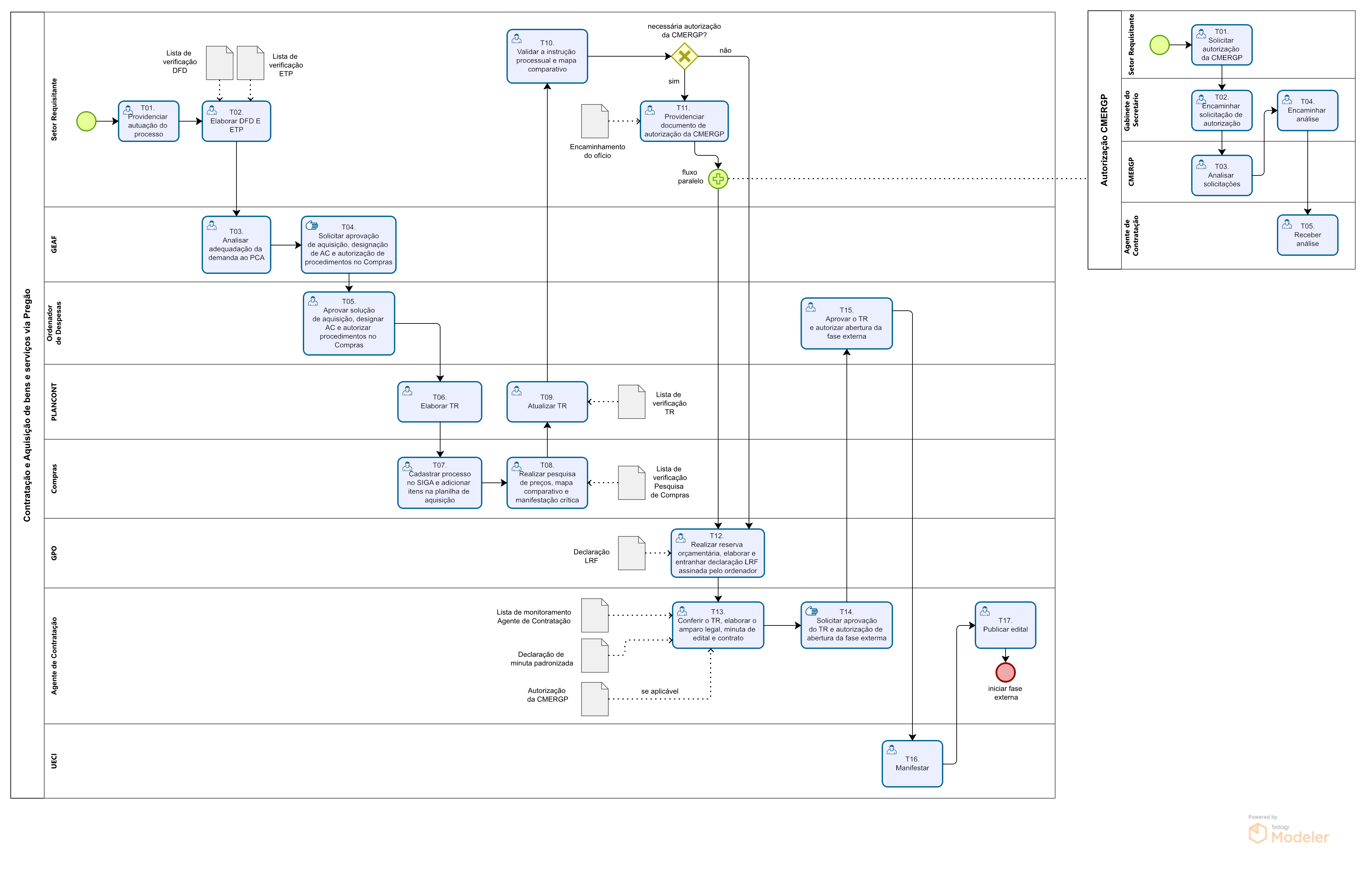Select task T10 Validar a instrução processual

[x=547, y=56]
